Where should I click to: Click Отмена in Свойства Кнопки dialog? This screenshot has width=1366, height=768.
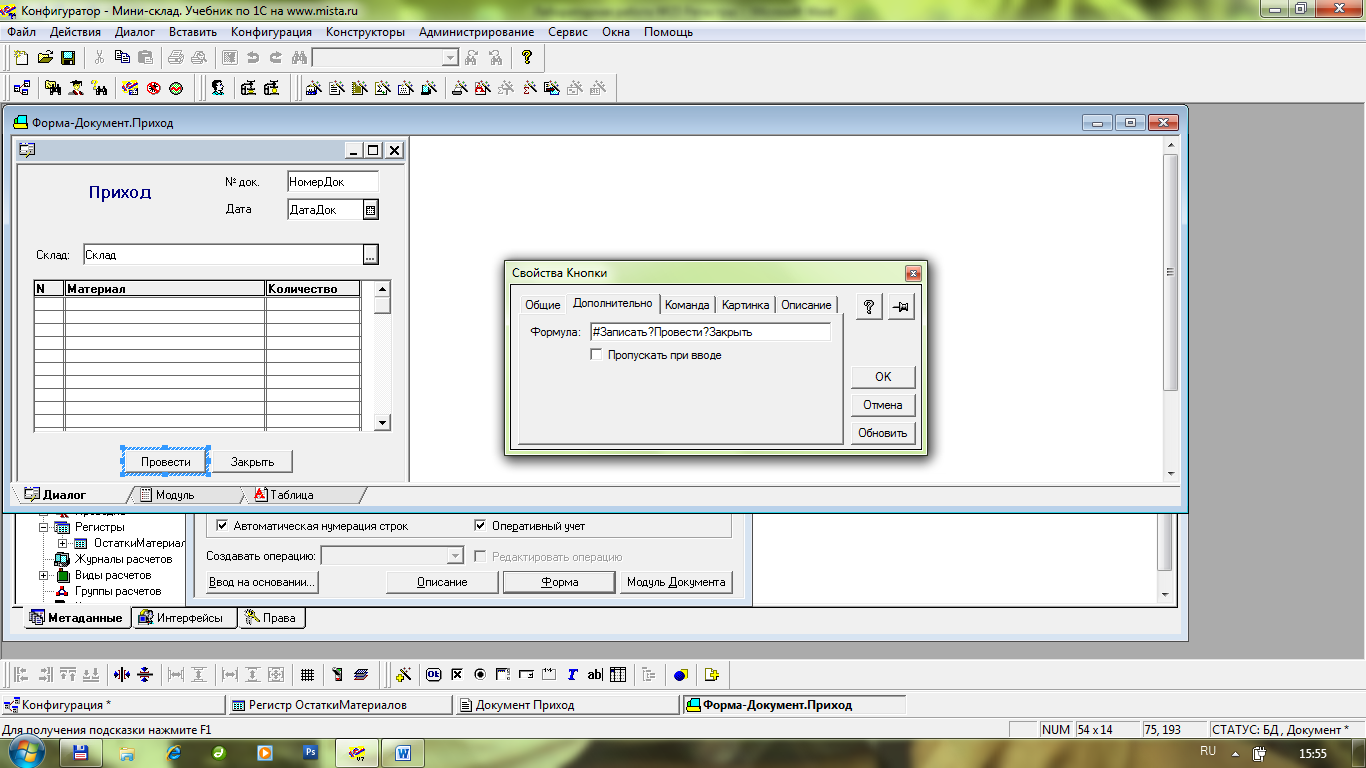883,405
